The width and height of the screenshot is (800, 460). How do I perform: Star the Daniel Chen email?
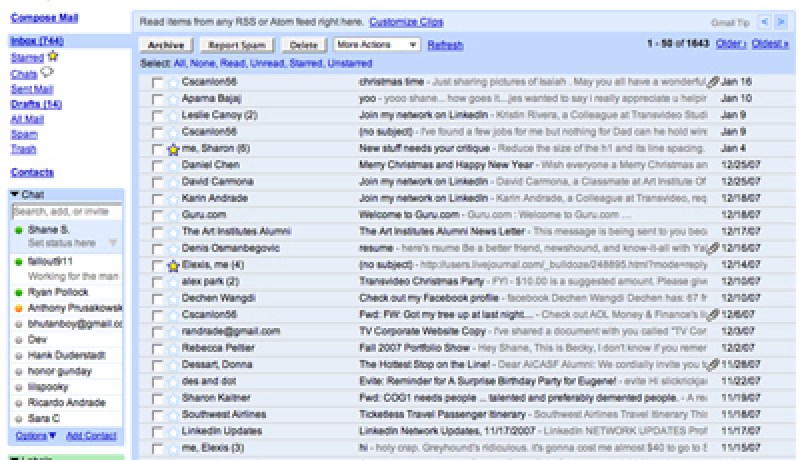pyautogui.click(x=173, y=165)
